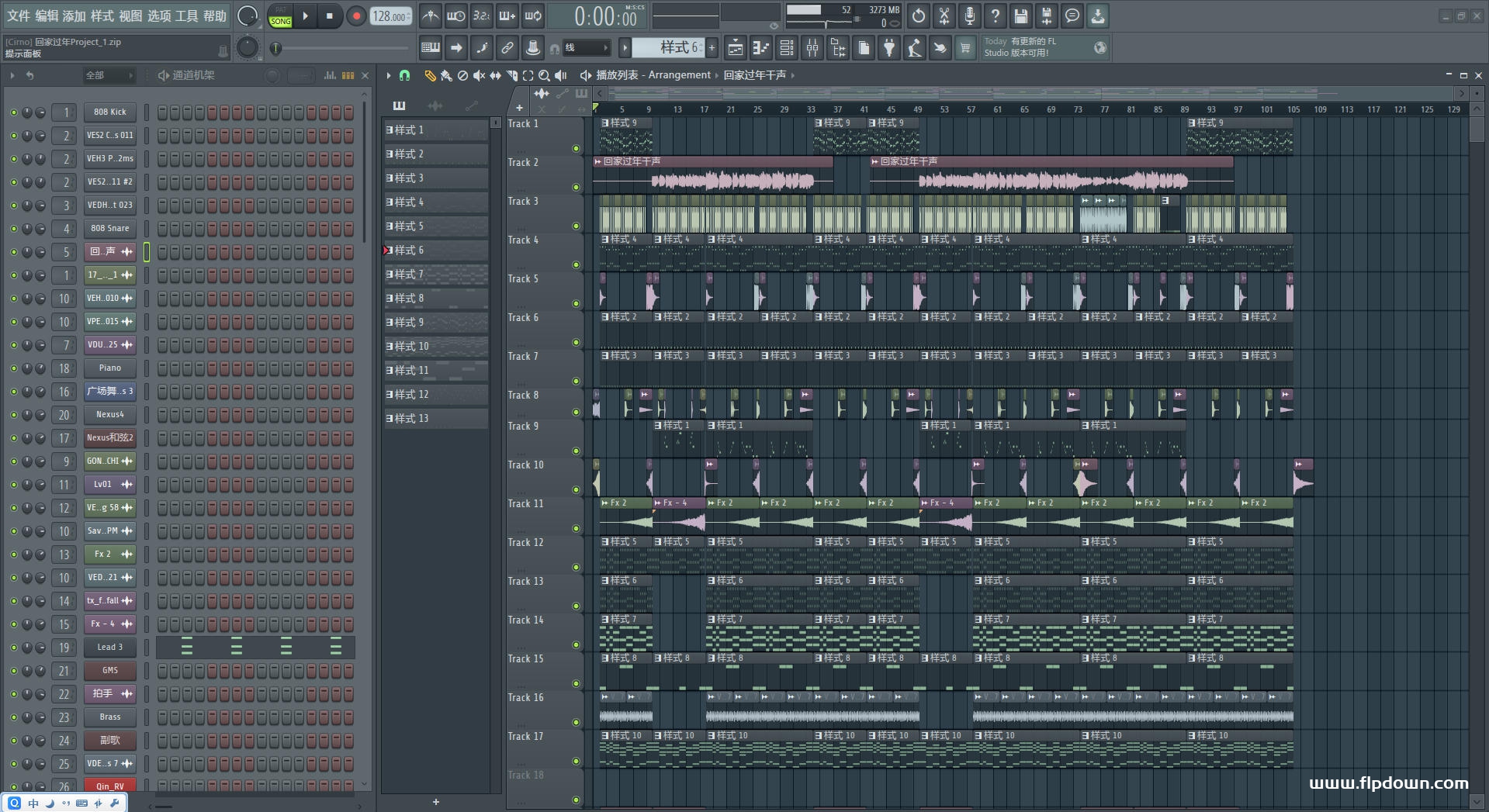Click the save project floppy icon

pos(1021,16)
